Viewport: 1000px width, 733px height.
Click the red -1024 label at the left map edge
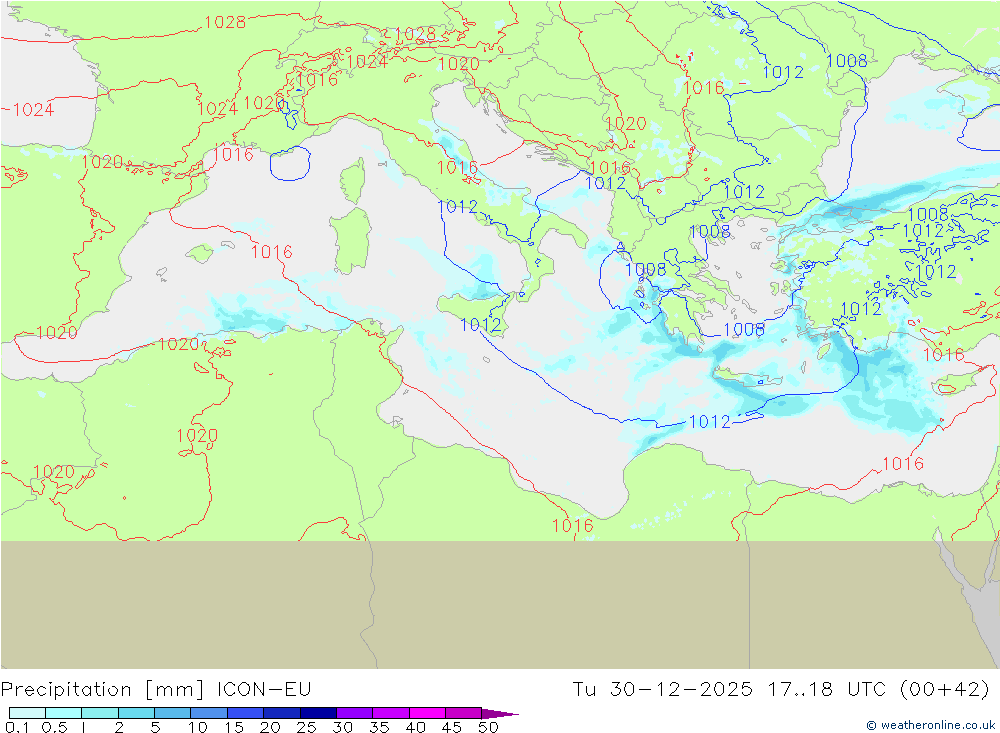coord(29,110)
